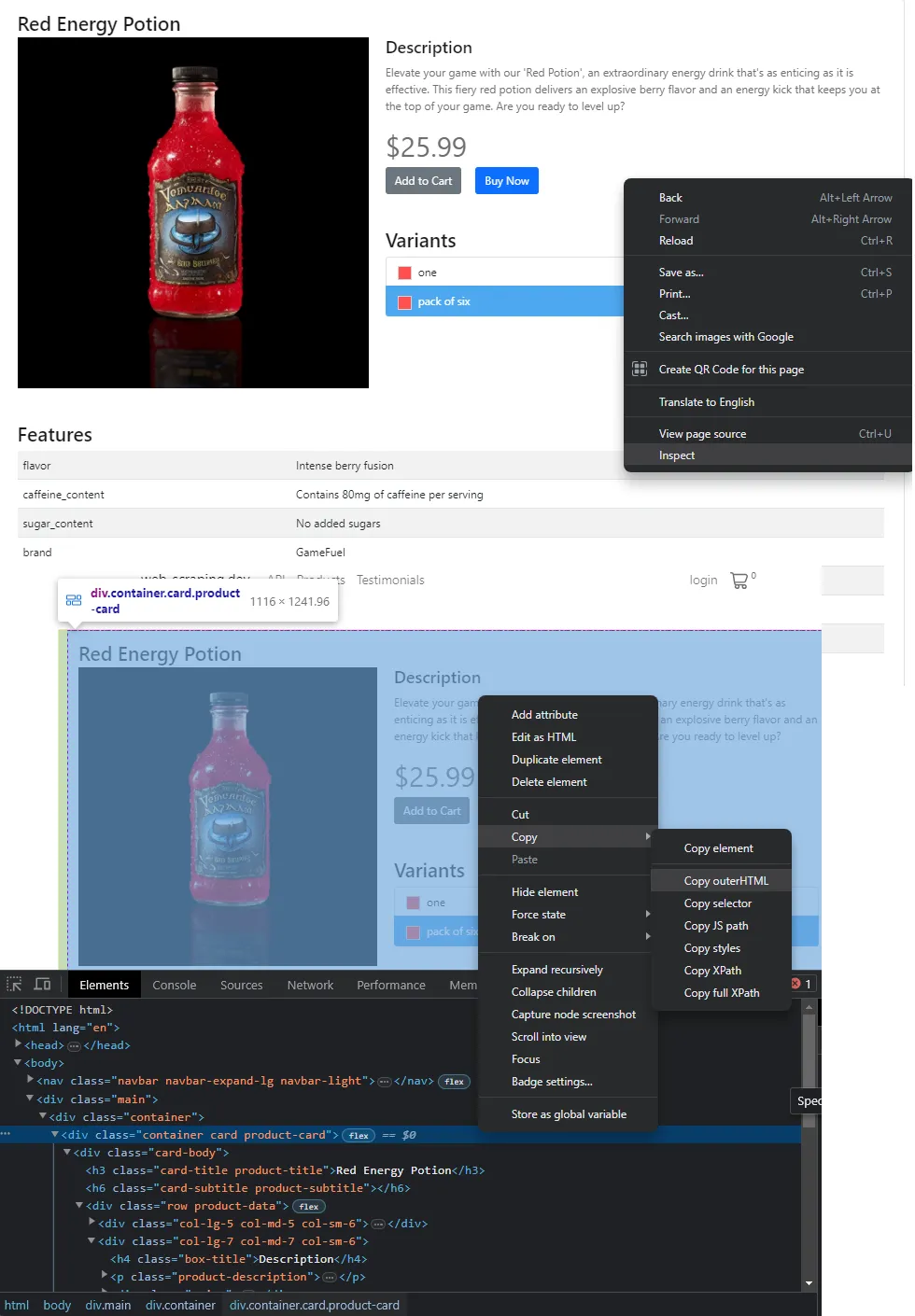This screenshot has height=1316, width=915.
Task: Click the QR code icon next to Create QR Code
Action: pyautogui.click(x=640, y=369)
